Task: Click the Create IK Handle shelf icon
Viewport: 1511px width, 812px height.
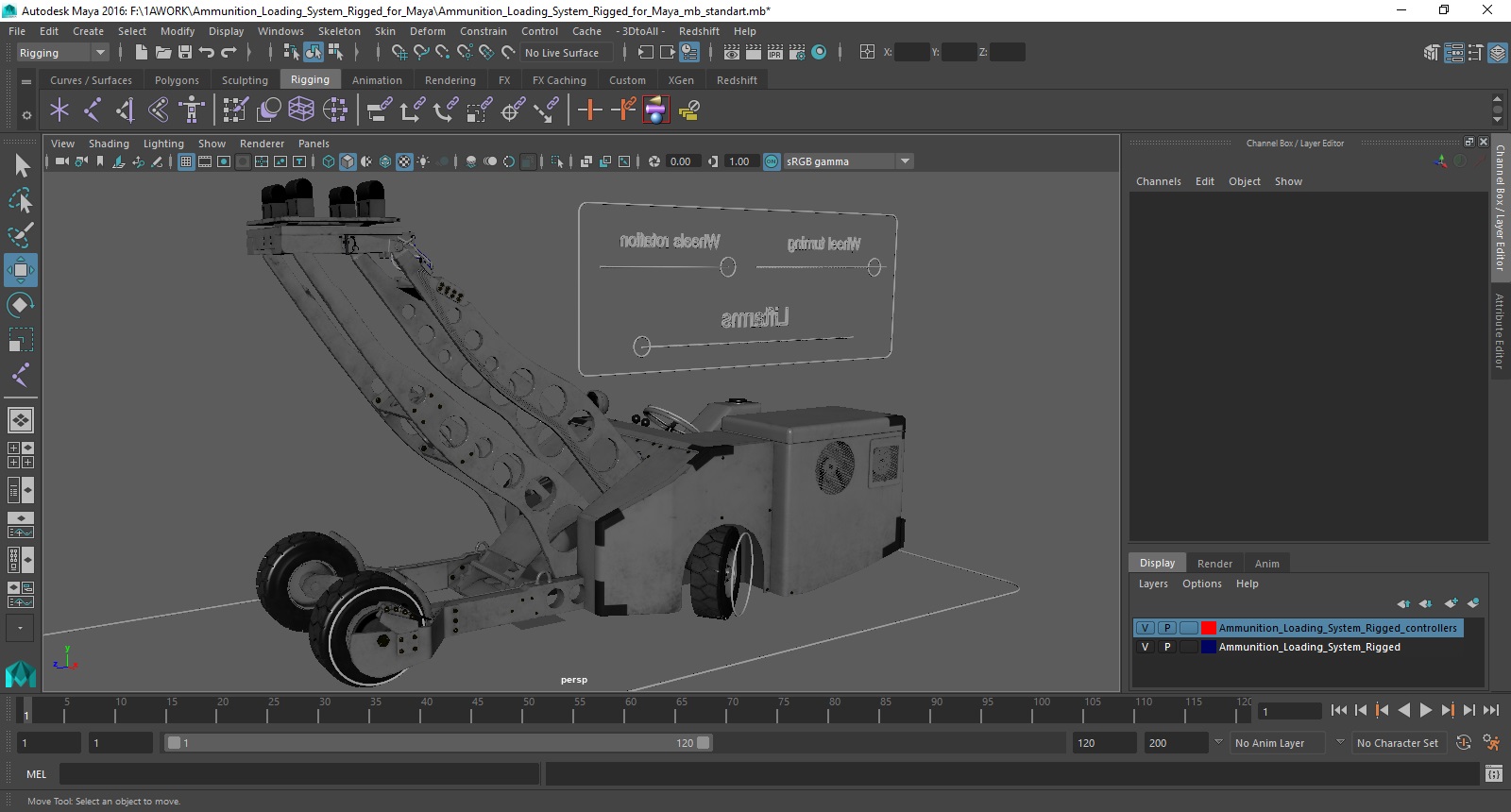Action: (125, 110)
